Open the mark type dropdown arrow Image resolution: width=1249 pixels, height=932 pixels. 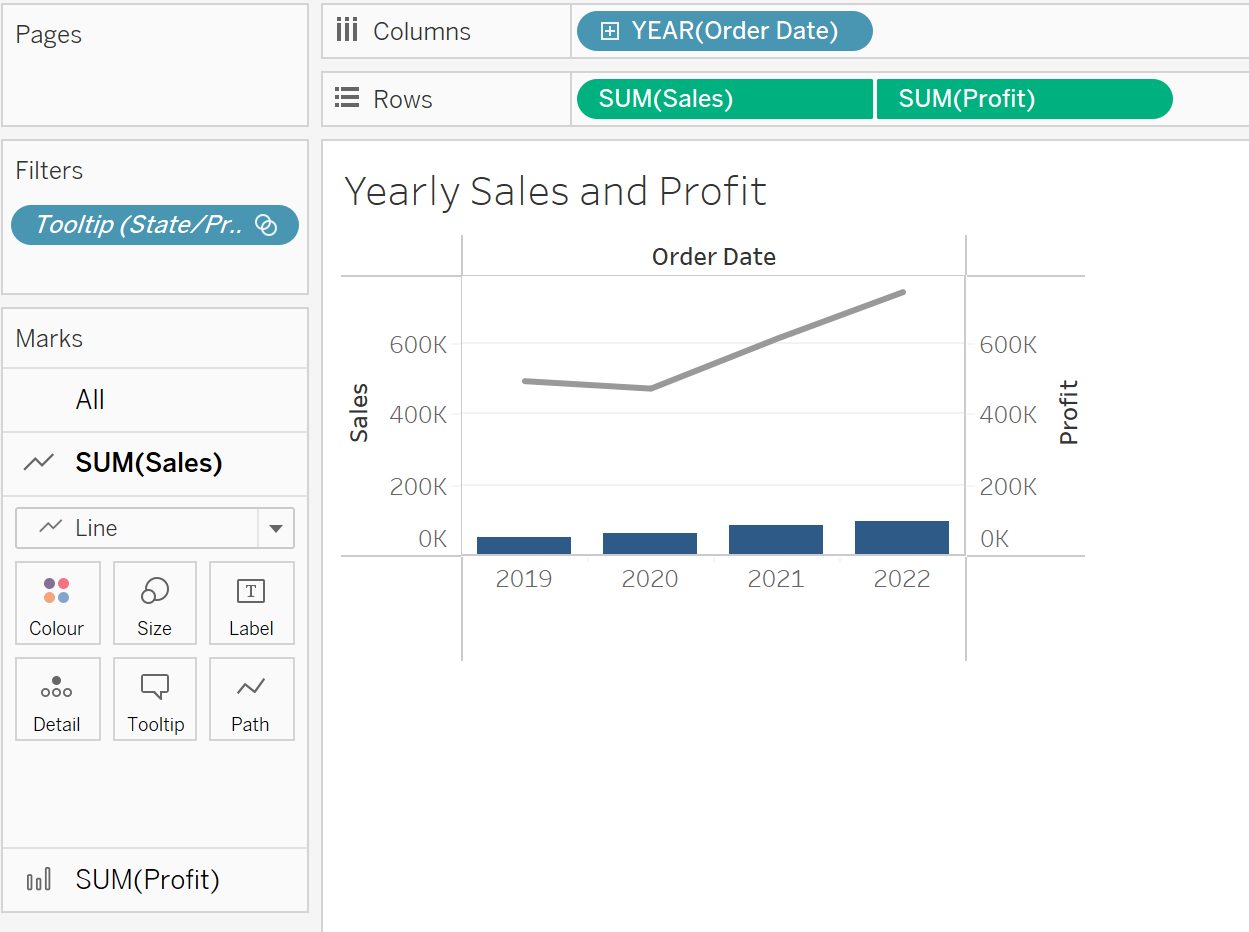(276, 528)
